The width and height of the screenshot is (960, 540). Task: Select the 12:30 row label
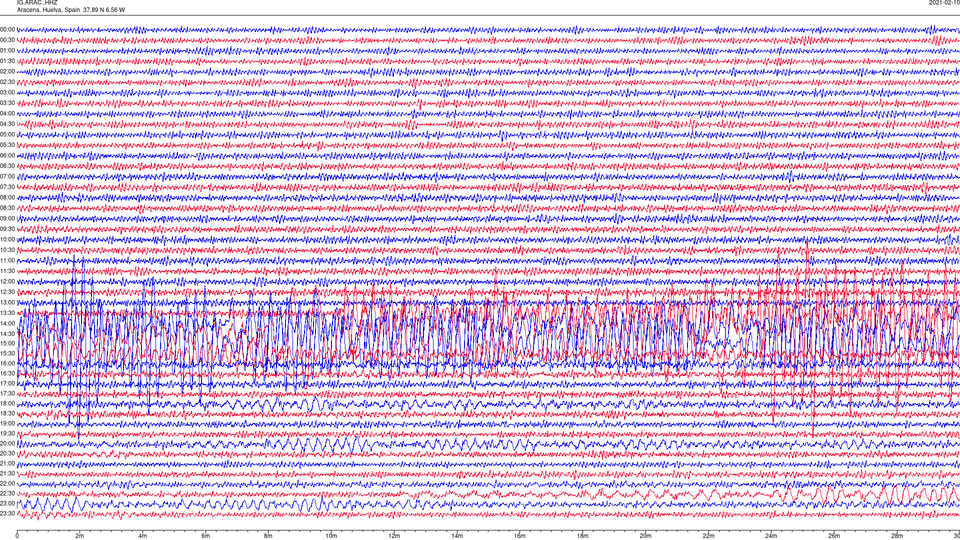[7, 292]
